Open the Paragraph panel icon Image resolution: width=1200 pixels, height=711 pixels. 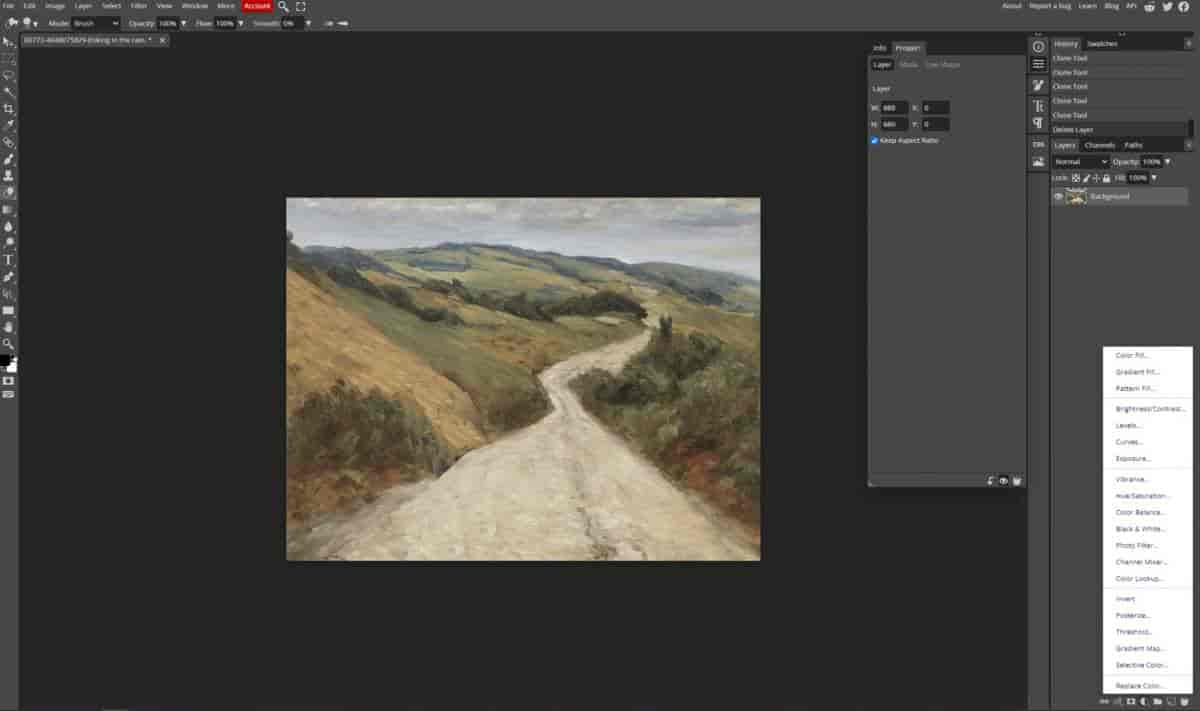[x=1038, y=123]
